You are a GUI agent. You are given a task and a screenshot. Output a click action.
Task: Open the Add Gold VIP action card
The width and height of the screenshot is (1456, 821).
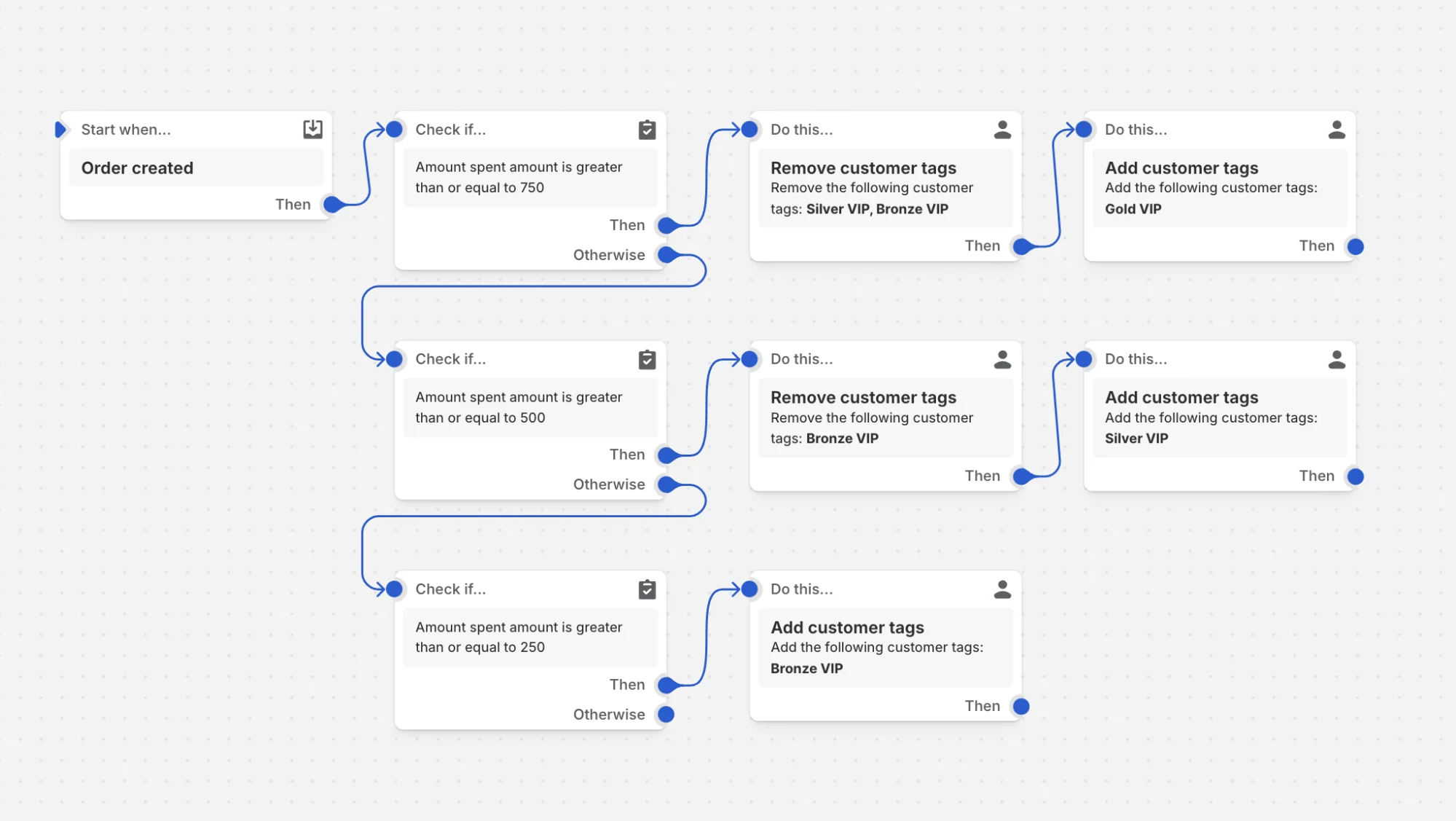(1219, 187)
